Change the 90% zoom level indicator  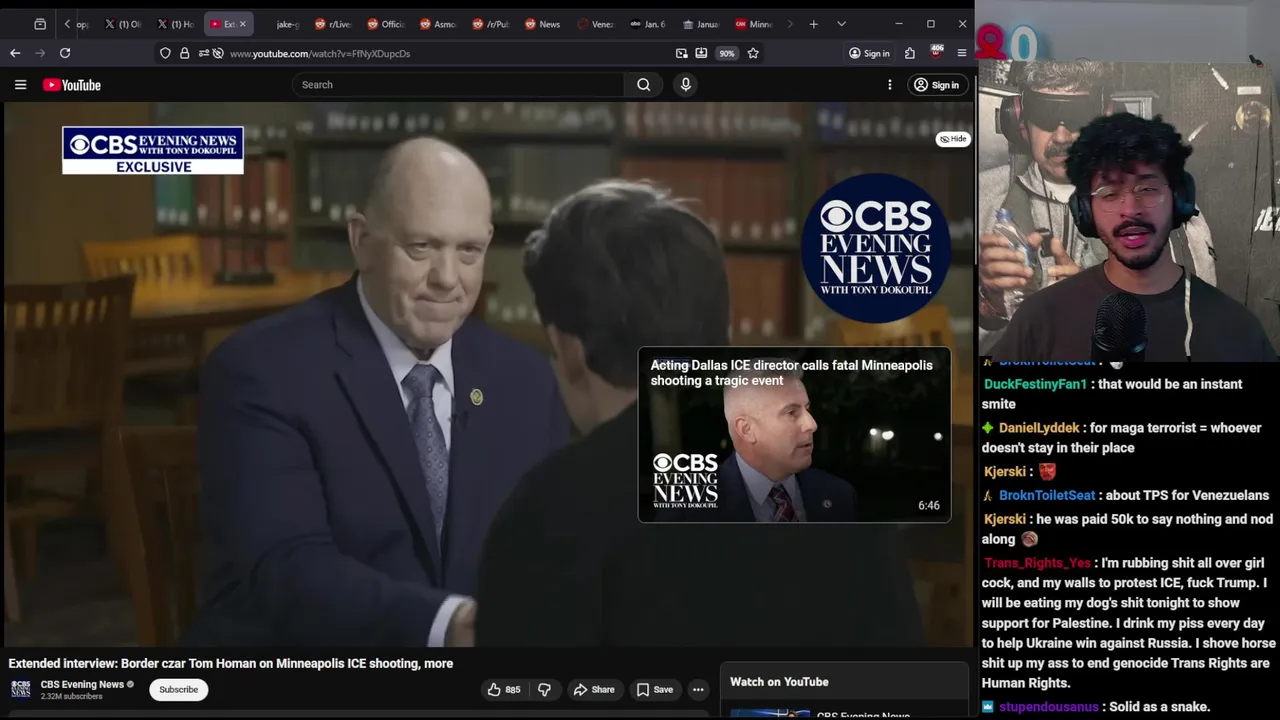[x=727, y=53]
